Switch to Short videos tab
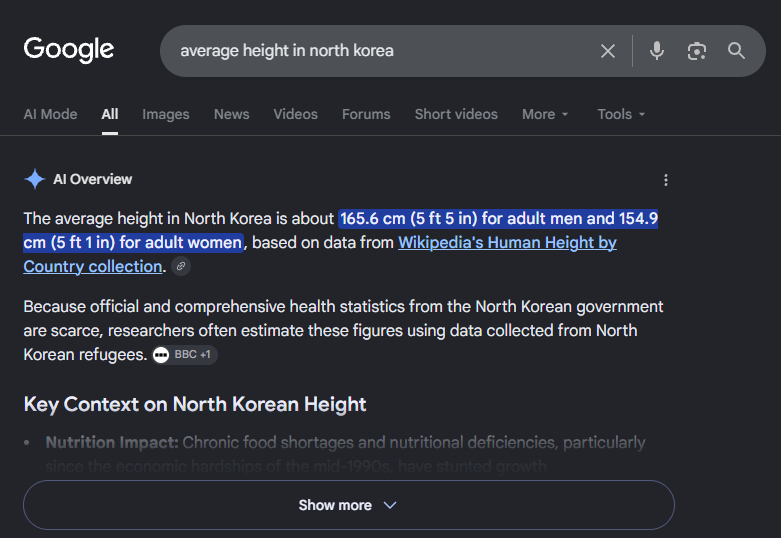The width and height of the screenshot is (781, 538). (x=456, y=114)
